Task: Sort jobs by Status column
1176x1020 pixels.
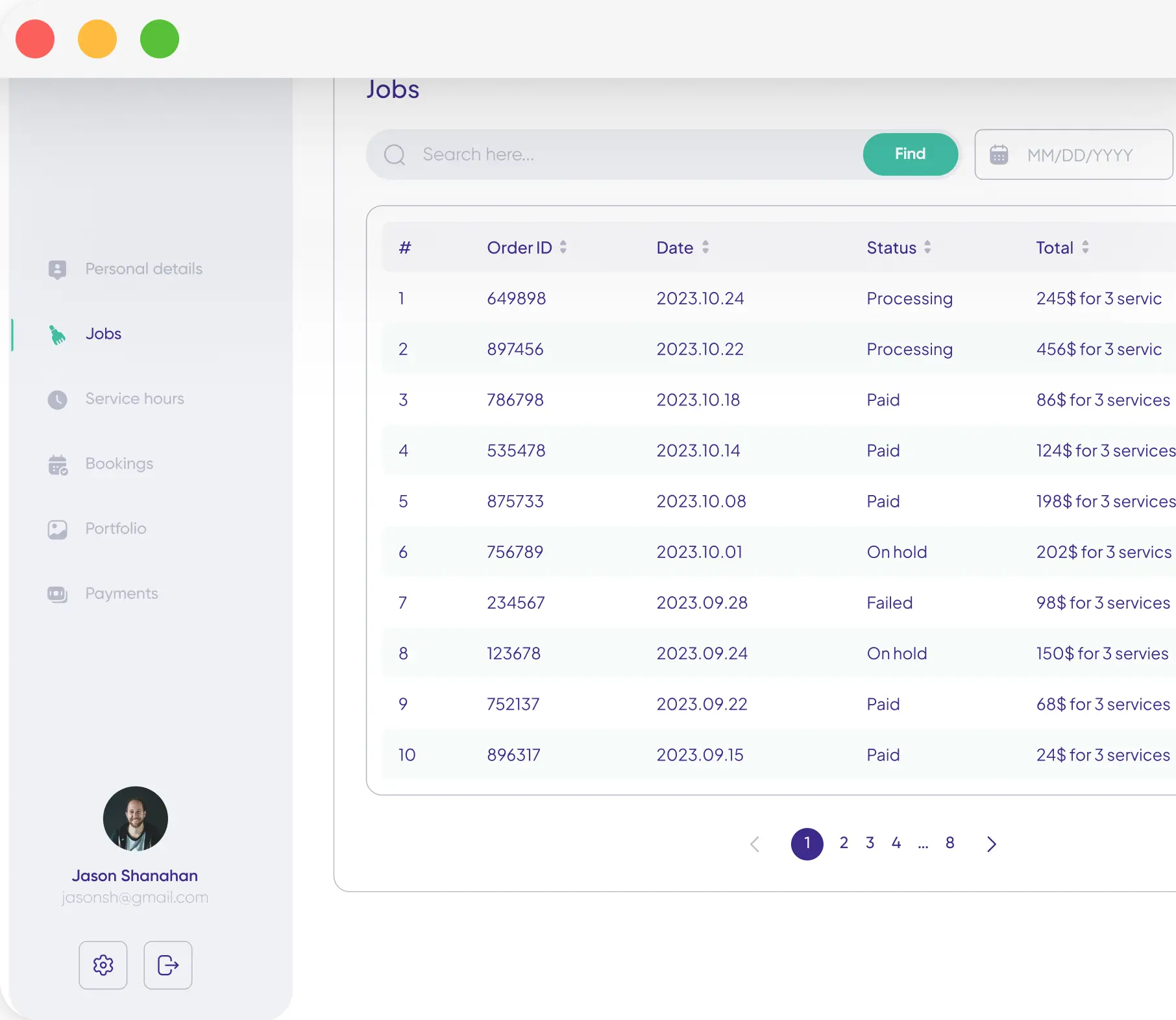Action: pos(927,247)
